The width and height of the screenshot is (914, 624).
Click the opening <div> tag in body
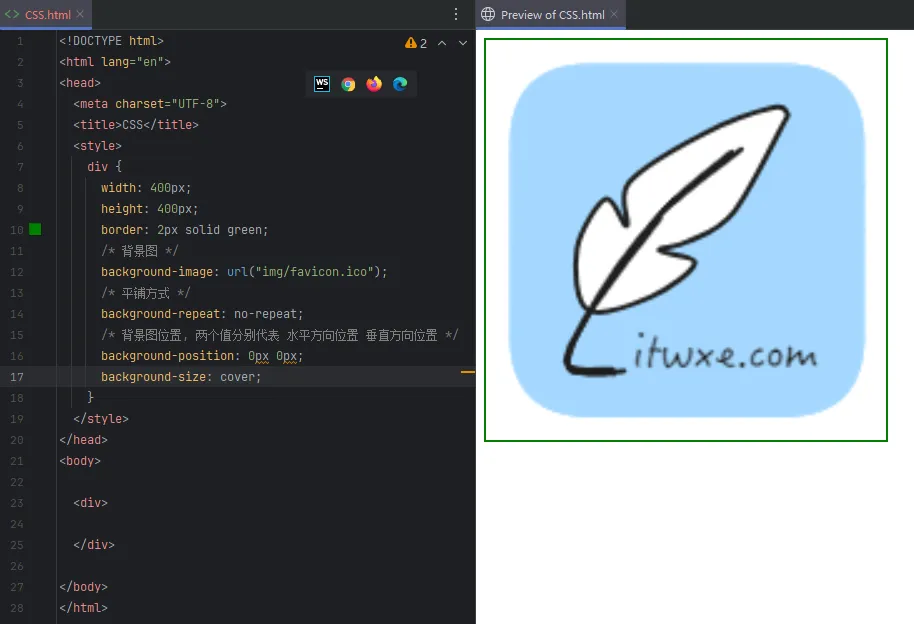coord(90,503)
